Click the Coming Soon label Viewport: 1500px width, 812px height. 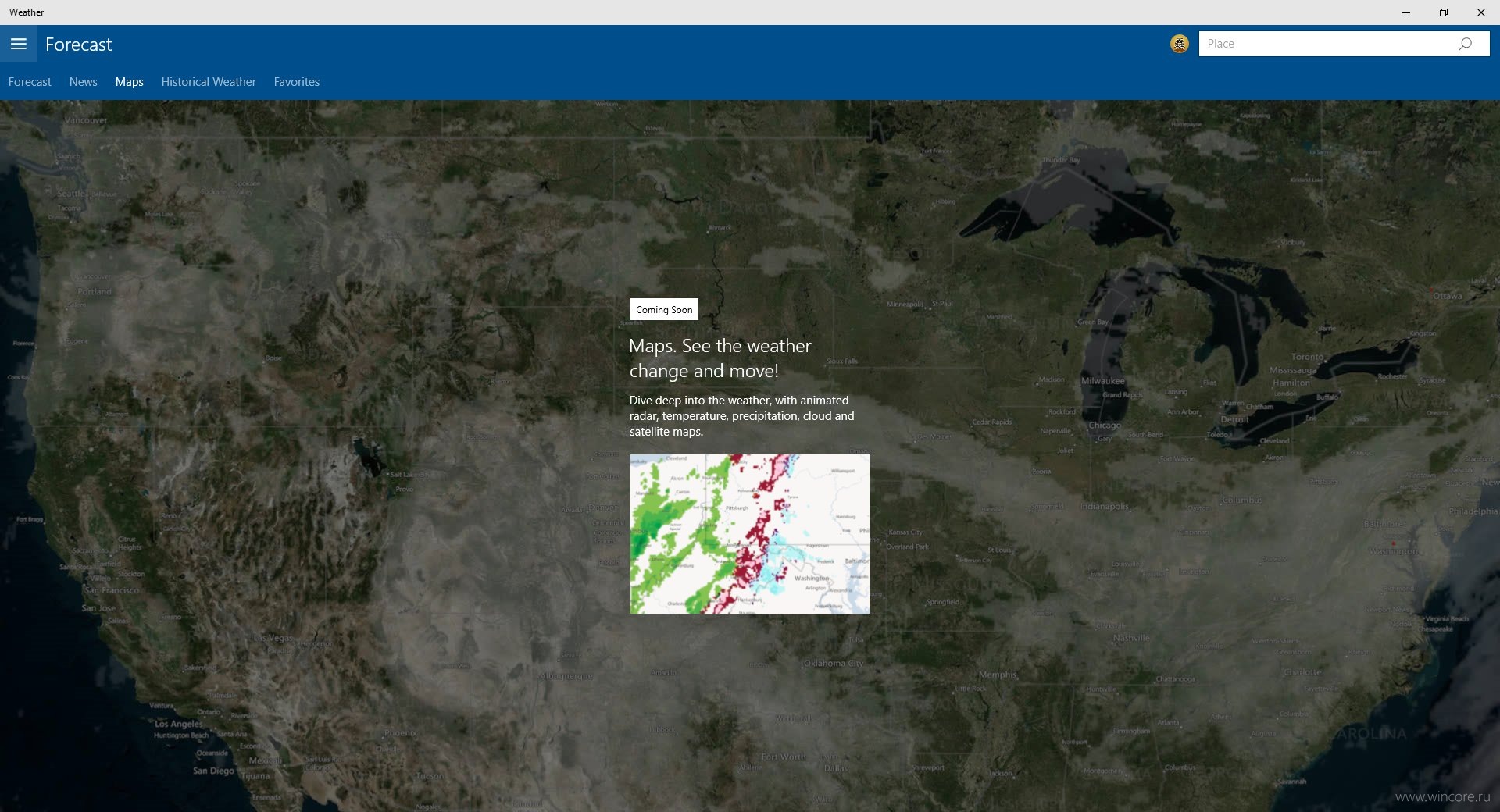(x=664, y=309)
